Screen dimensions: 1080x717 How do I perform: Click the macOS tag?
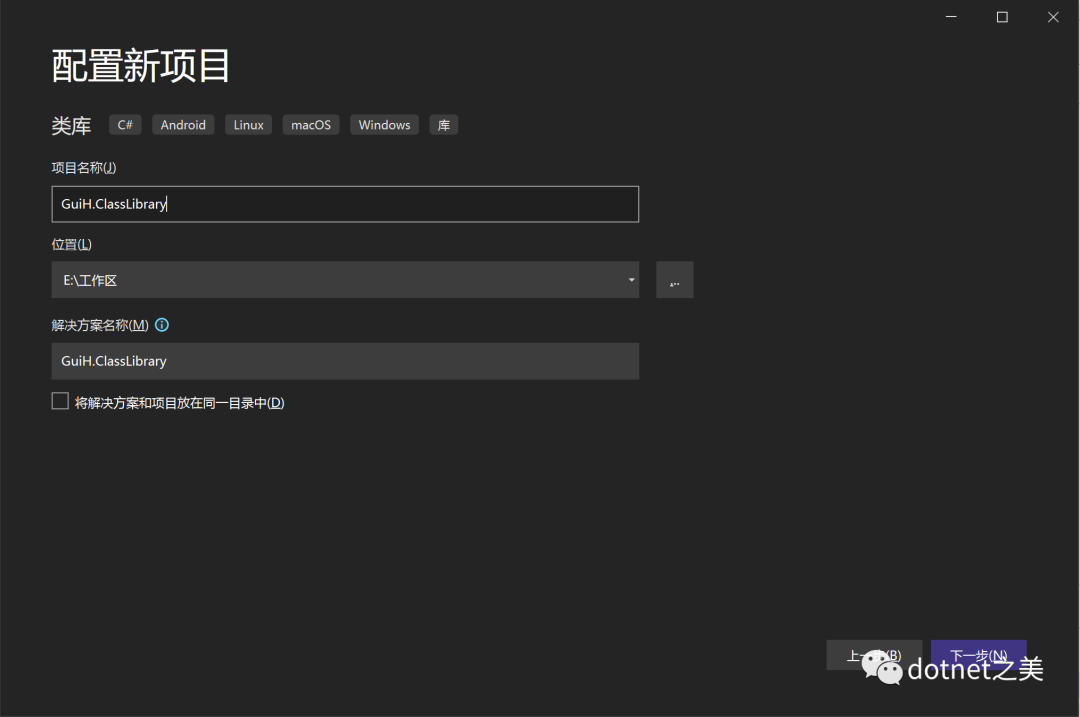[311, 125]
